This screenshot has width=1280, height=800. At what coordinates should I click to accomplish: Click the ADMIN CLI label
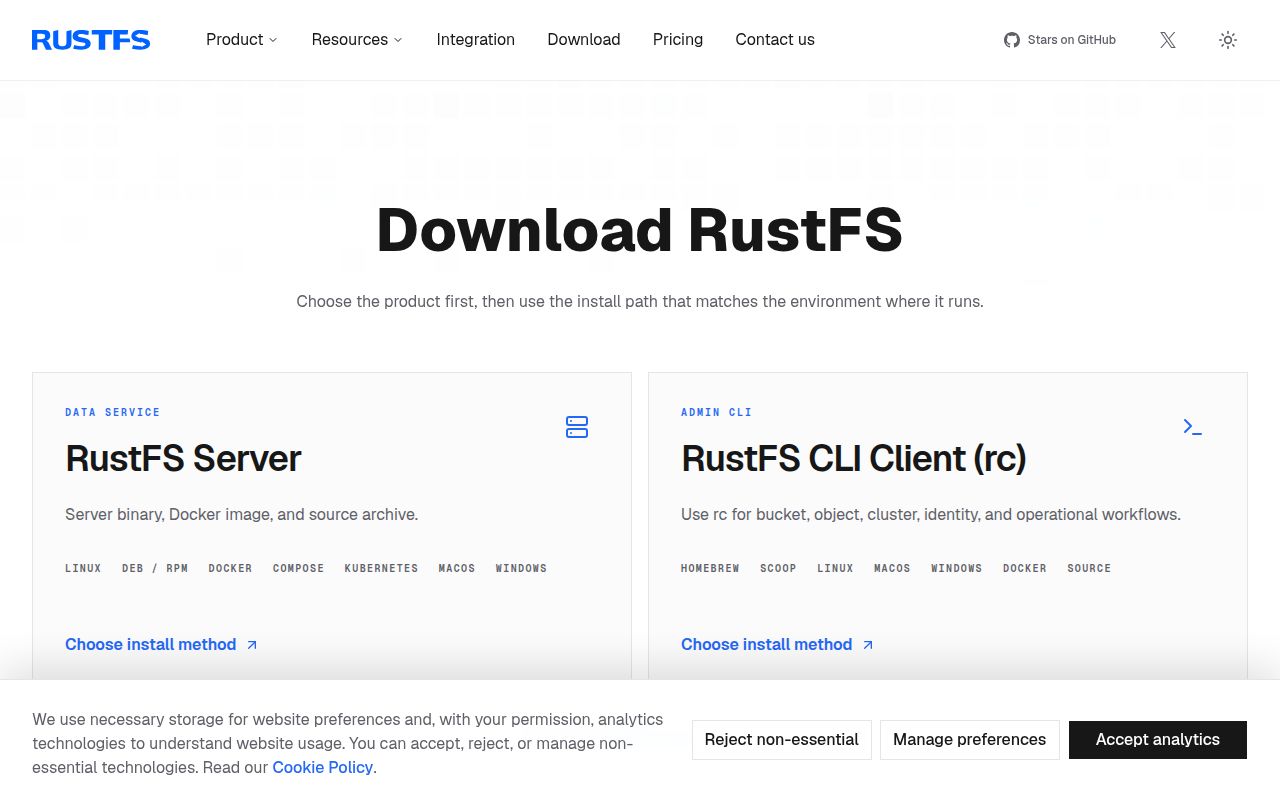(x=717, y=412)
